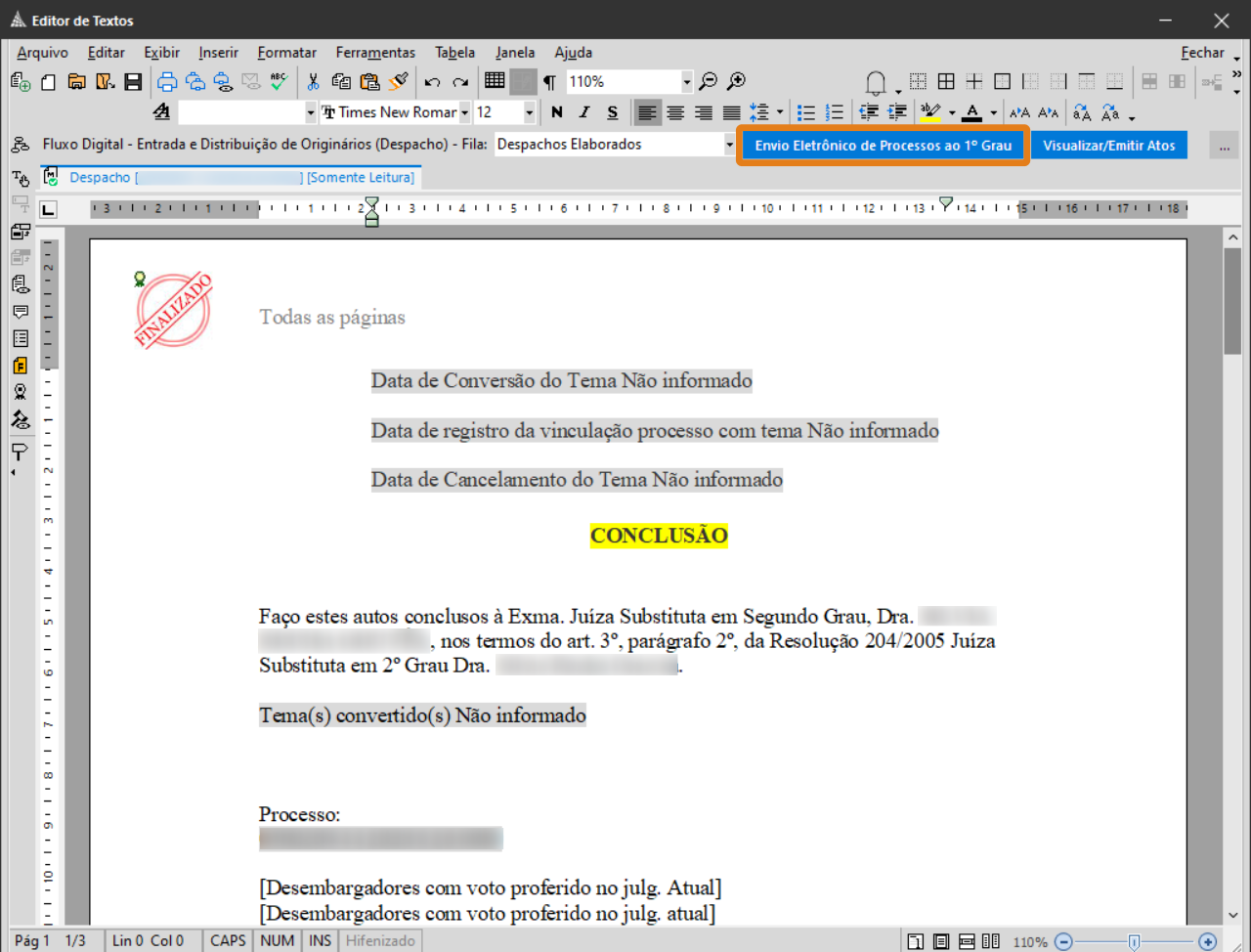Click Envio Eletrônico de Processos ao 1º Grau
Image resolution: width=1251 pixels, height=952 pixels.
883,146
